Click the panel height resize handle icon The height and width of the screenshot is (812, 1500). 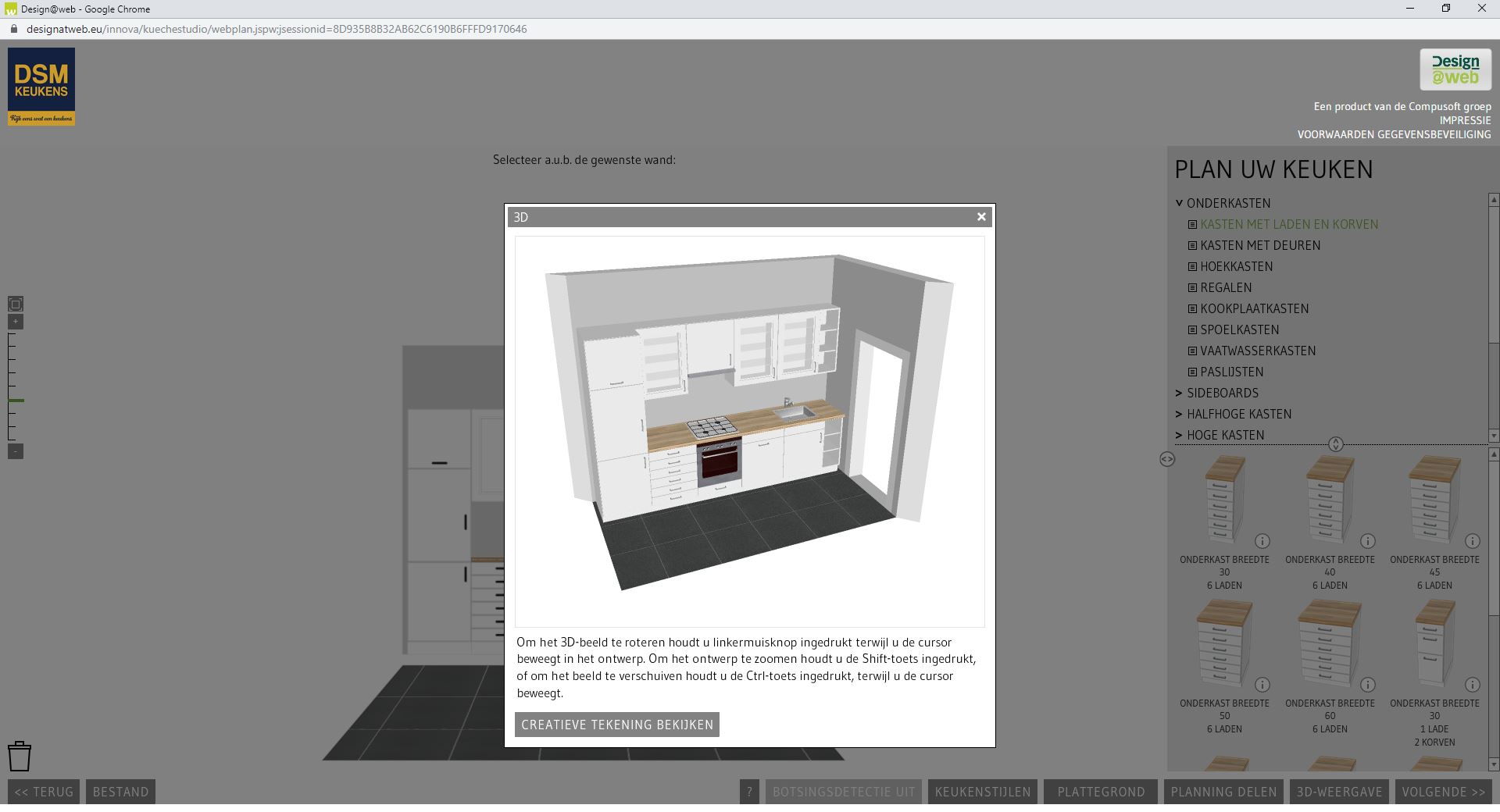pos(1336,444)
